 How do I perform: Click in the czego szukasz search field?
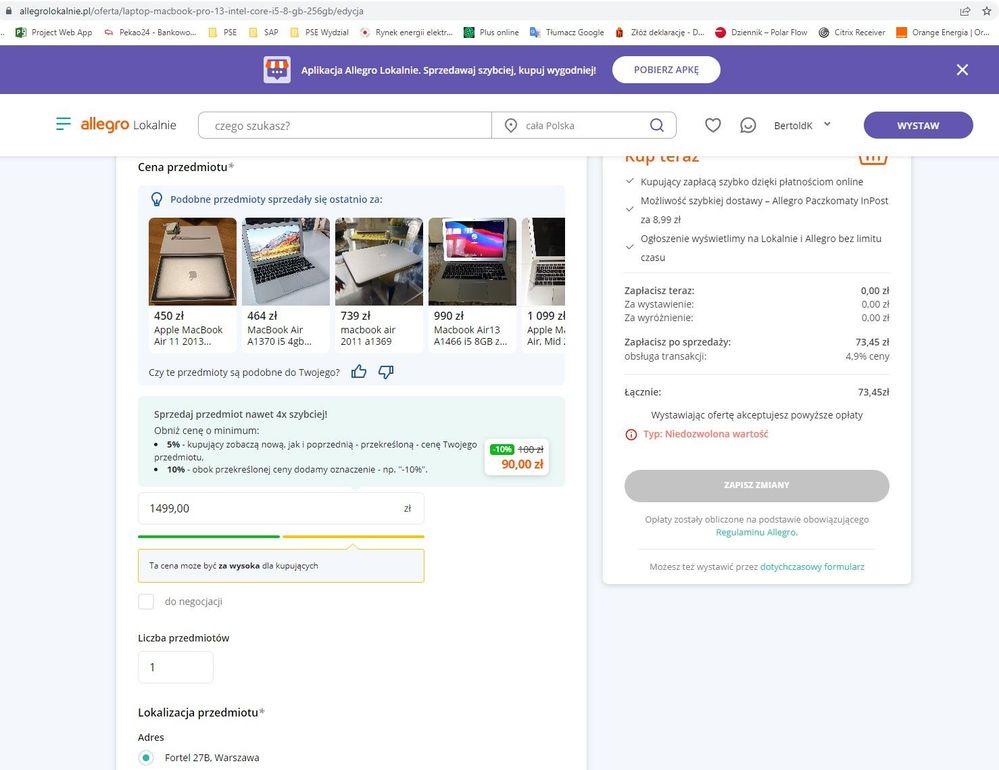pos(345,125)
